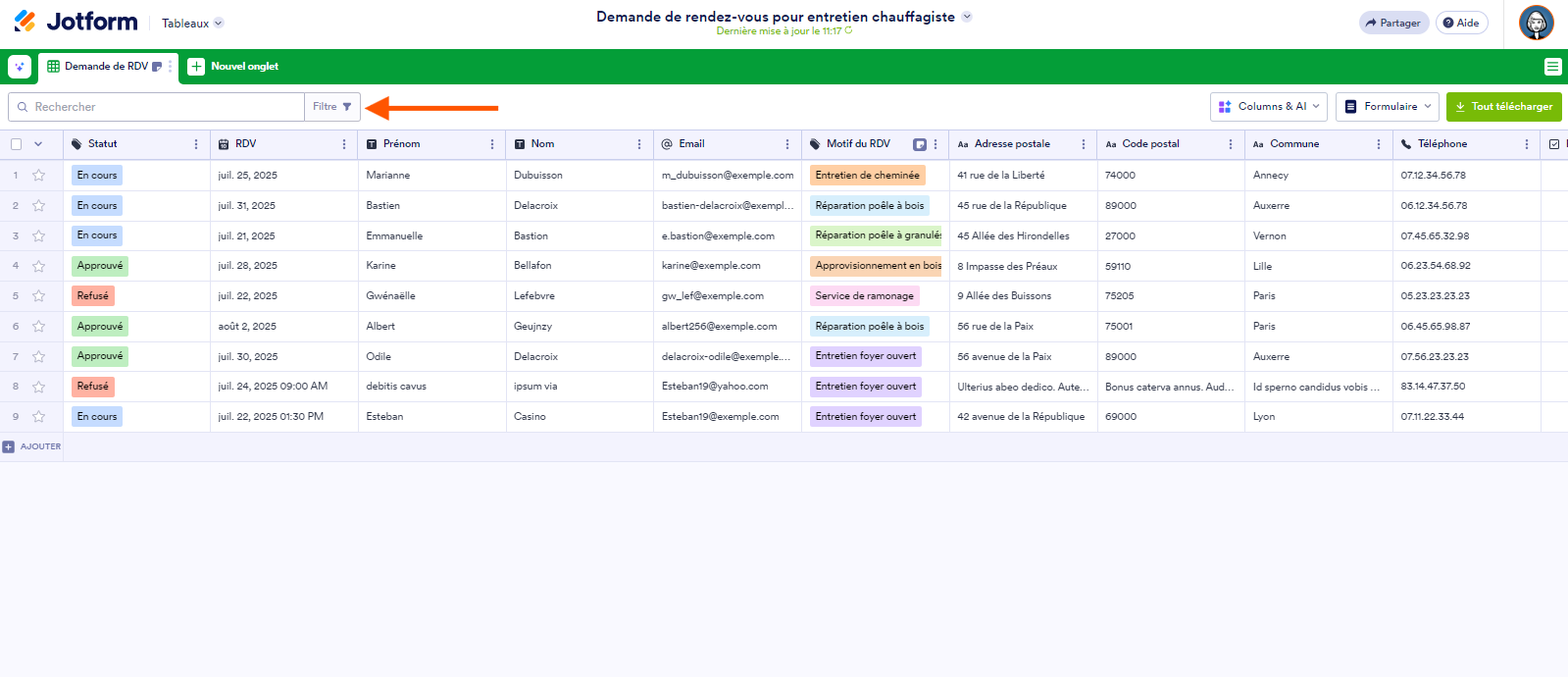Click the Approuvé status tag for Karine
The width and height of the screenshot is (1568, 677).
tap(100, 266)
